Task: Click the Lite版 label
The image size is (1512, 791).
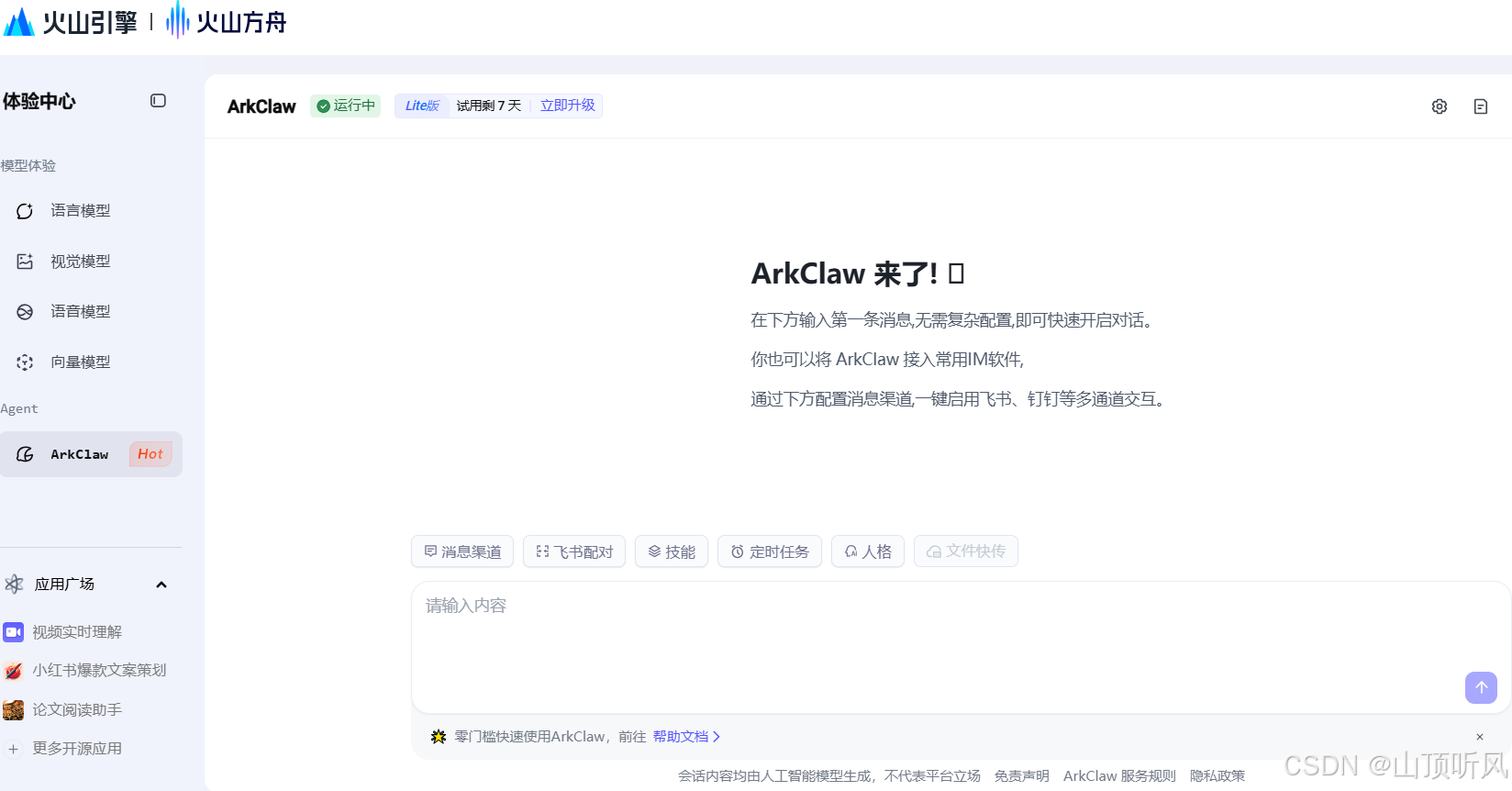Action: (422, 106)
